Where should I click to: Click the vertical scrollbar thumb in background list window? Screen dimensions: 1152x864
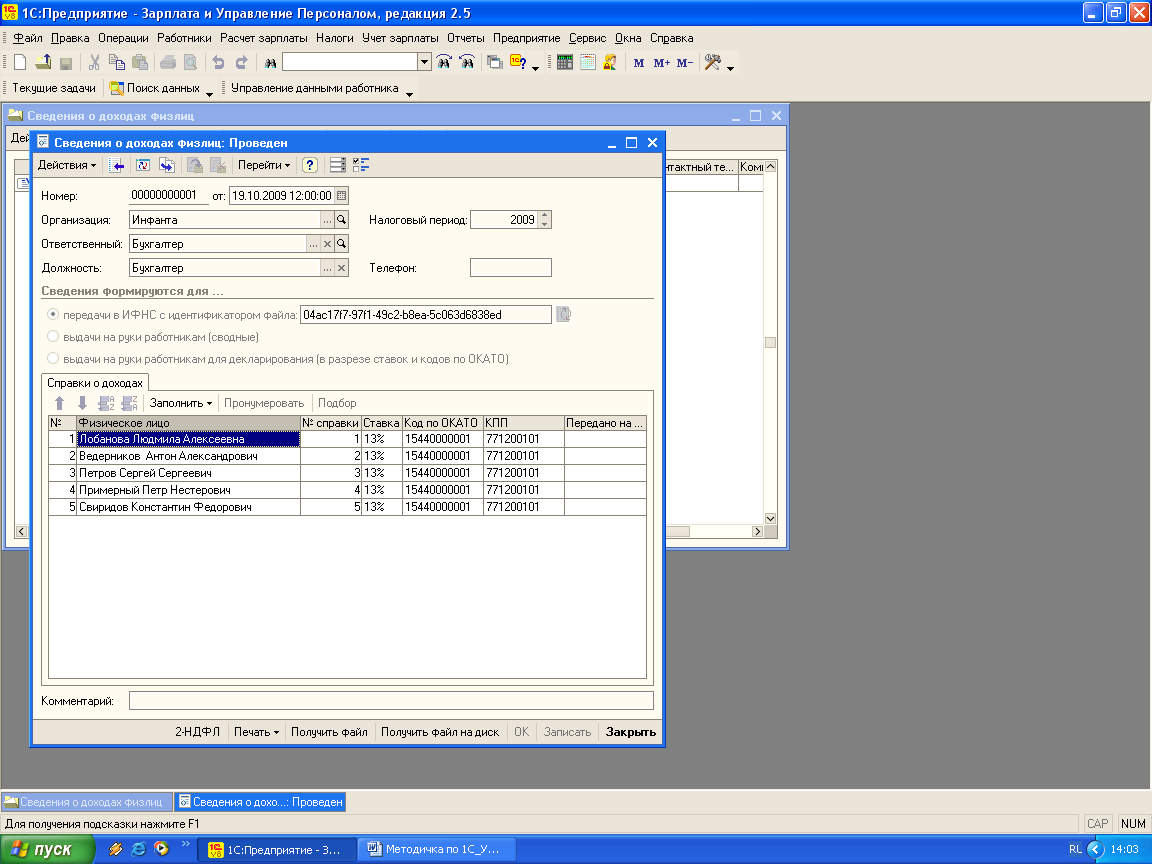(770, 342)
